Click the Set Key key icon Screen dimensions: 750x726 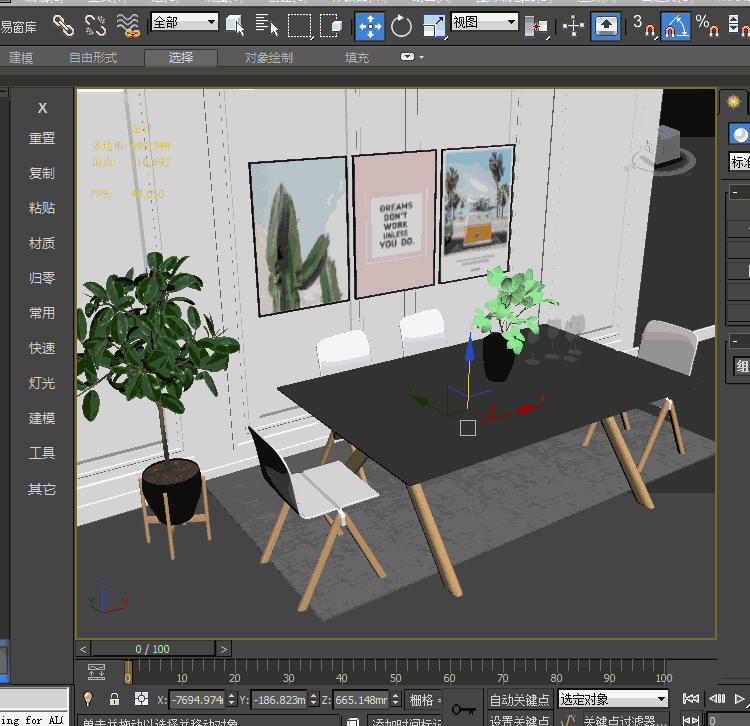coord(463,709)
